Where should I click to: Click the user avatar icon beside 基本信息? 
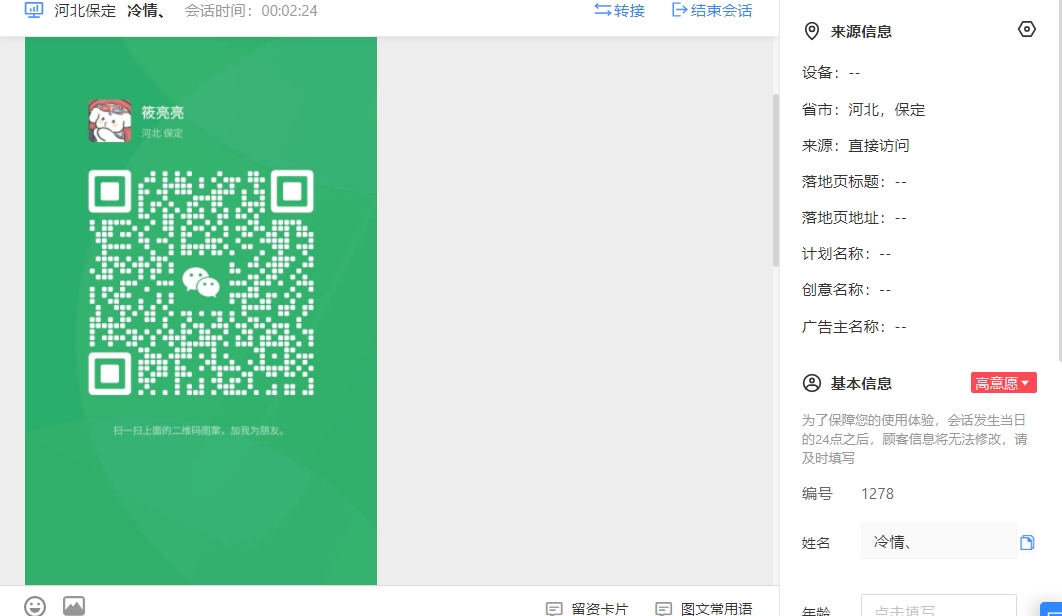811,383
